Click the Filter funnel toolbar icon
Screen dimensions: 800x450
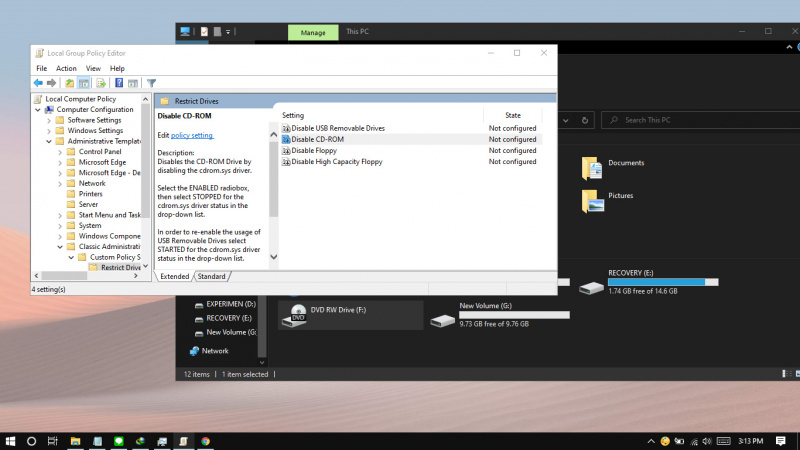click(152, 83)
